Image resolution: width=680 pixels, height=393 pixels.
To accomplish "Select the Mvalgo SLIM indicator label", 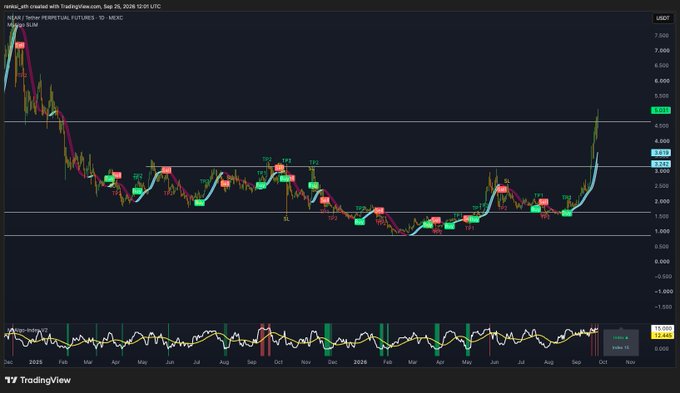I will (x=23, y=25).
